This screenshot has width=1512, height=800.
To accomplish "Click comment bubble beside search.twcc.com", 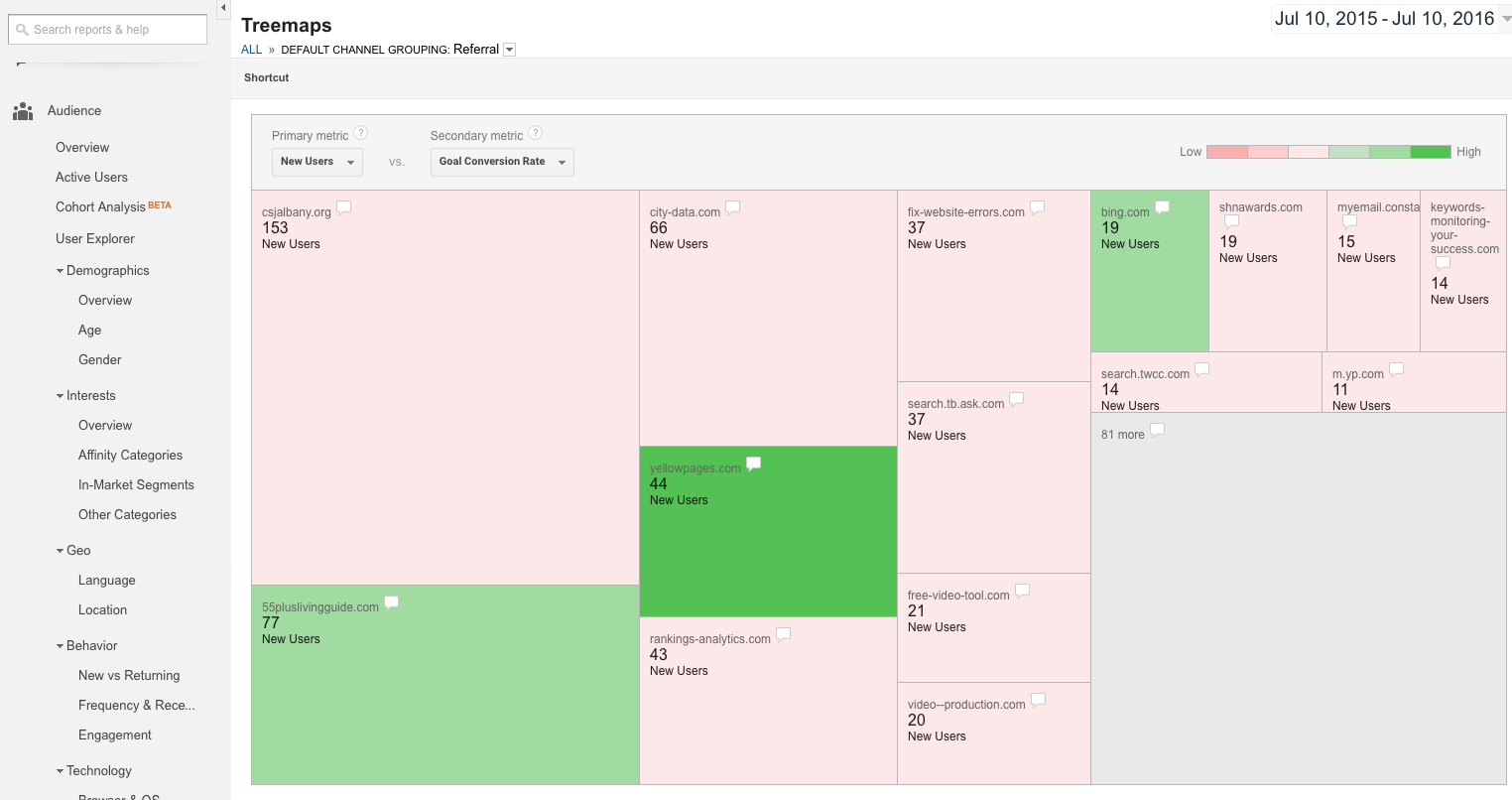I will point(1202,370).
